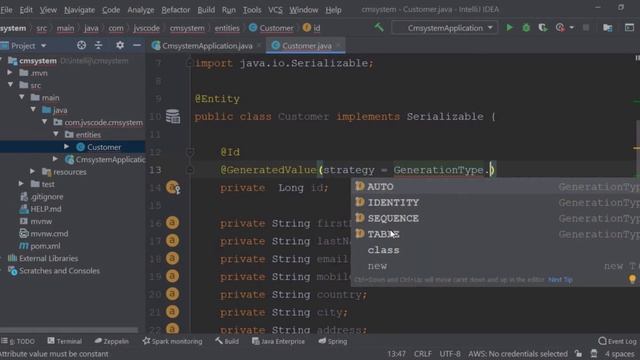Open the Navigate menu
The height and width of the screenshot is (360, 640).
point(79,10)
